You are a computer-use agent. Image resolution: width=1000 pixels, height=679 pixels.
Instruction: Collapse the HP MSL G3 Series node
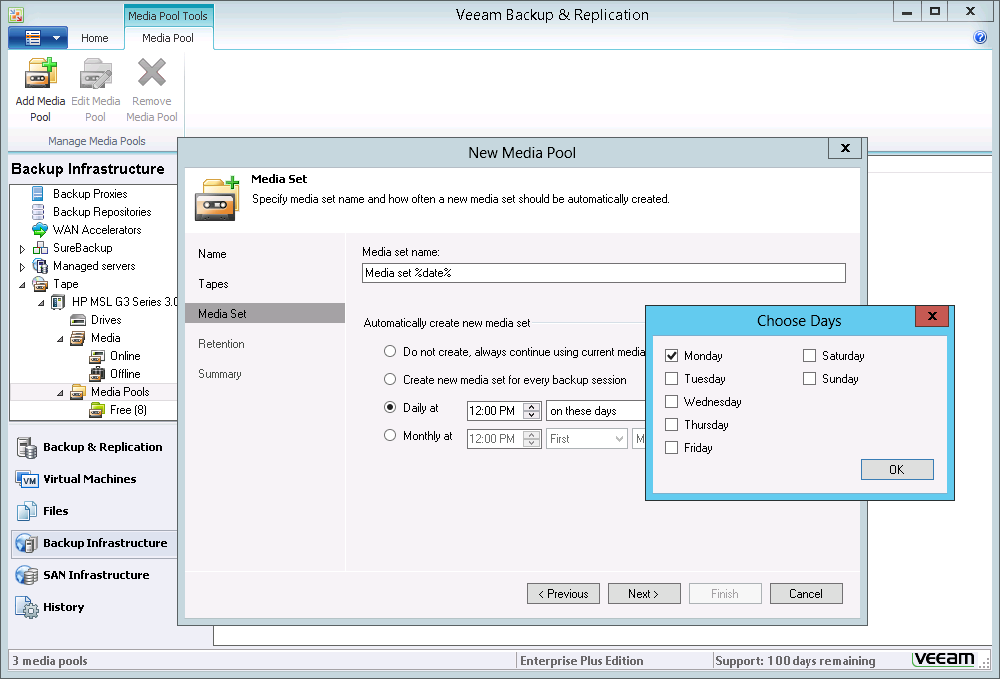41,303
